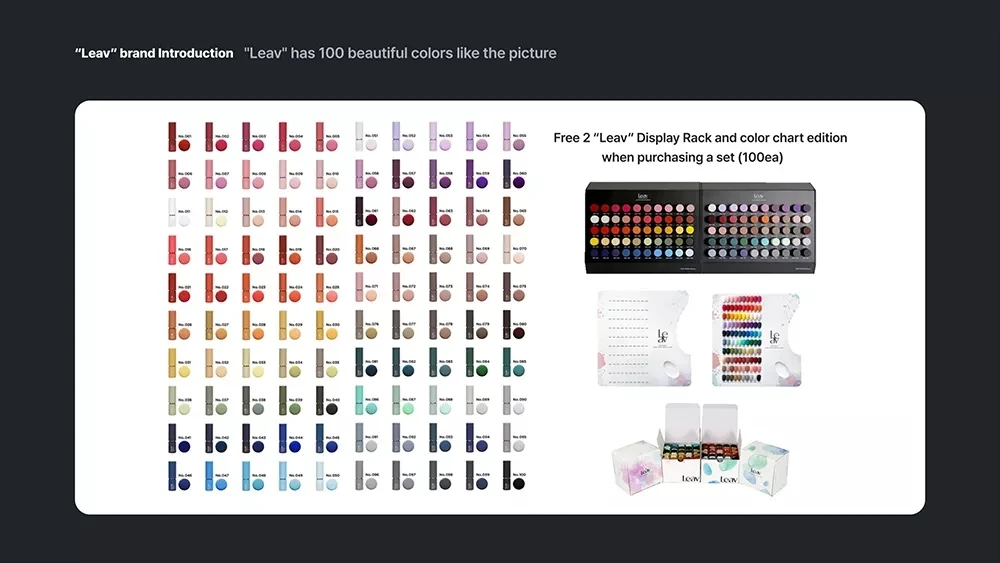Open the Leav gift box set image
The height and width of the screenshot is (563, 1000).
click(x=700, y=449)
